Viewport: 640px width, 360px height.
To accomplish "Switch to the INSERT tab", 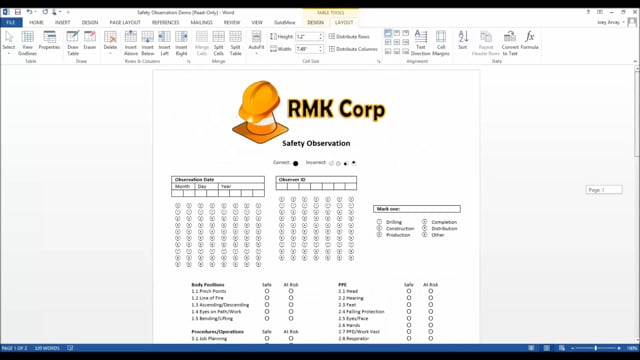I will (62, 22).
